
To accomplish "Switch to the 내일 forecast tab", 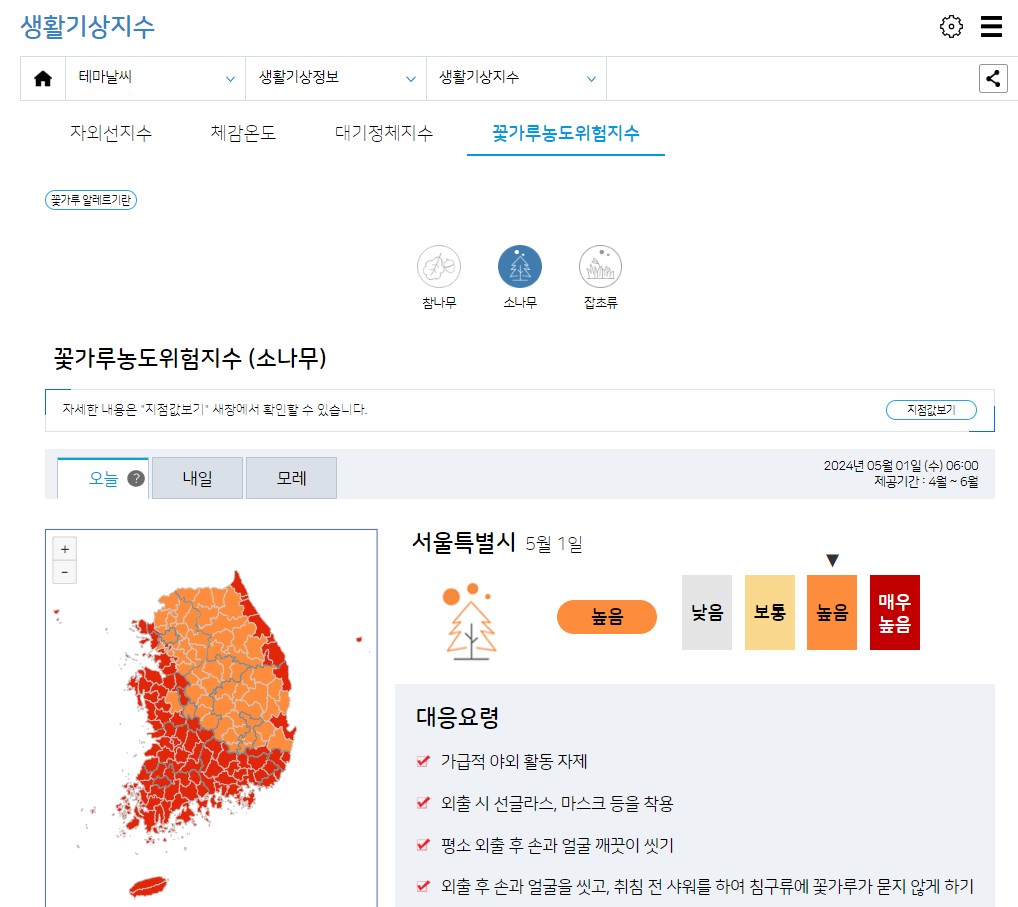I will 196,477.
